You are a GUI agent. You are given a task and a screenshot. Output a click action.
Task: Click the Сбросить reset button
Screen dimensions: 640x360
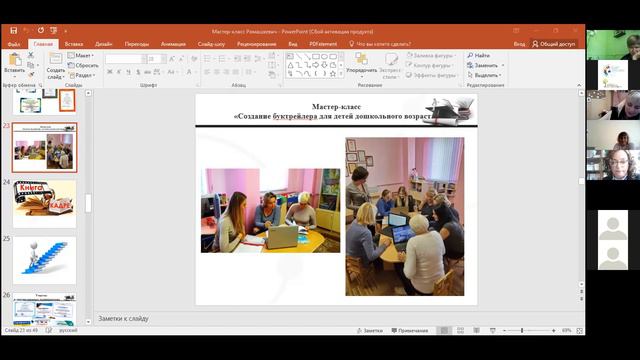83,65
